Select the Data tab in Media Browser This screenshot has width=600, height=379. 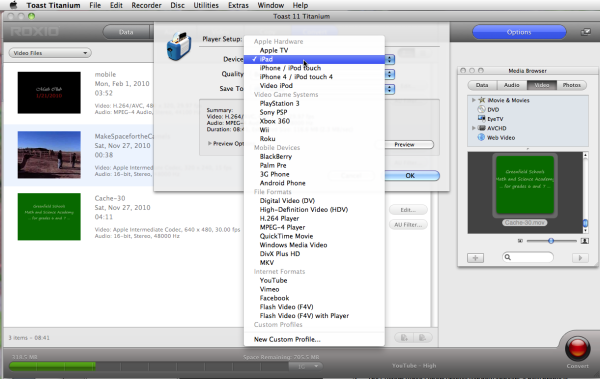coord(482,85)
